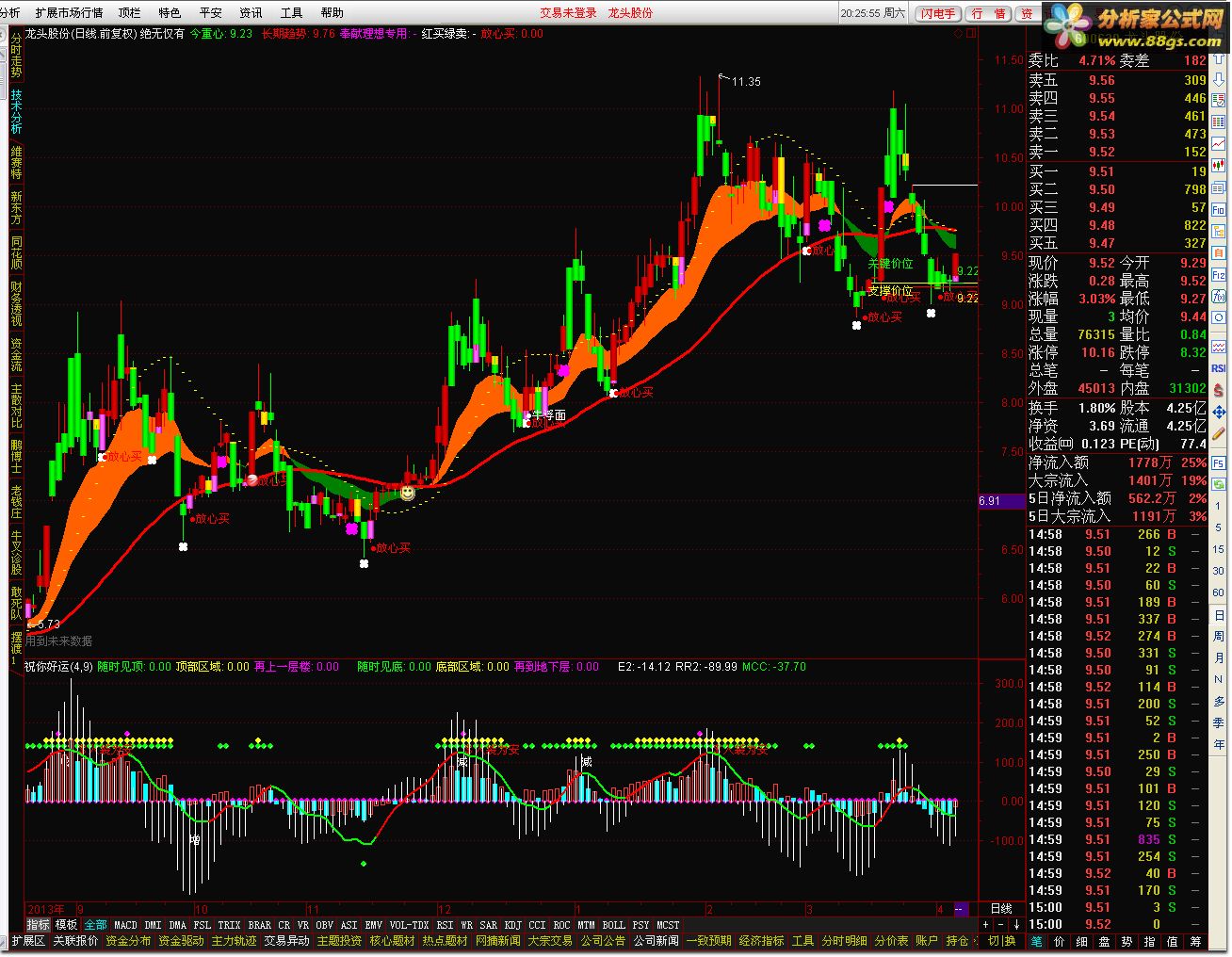Switch to the MACD indicator tab
Screen dimensions: 1232x957
(125, 925)
